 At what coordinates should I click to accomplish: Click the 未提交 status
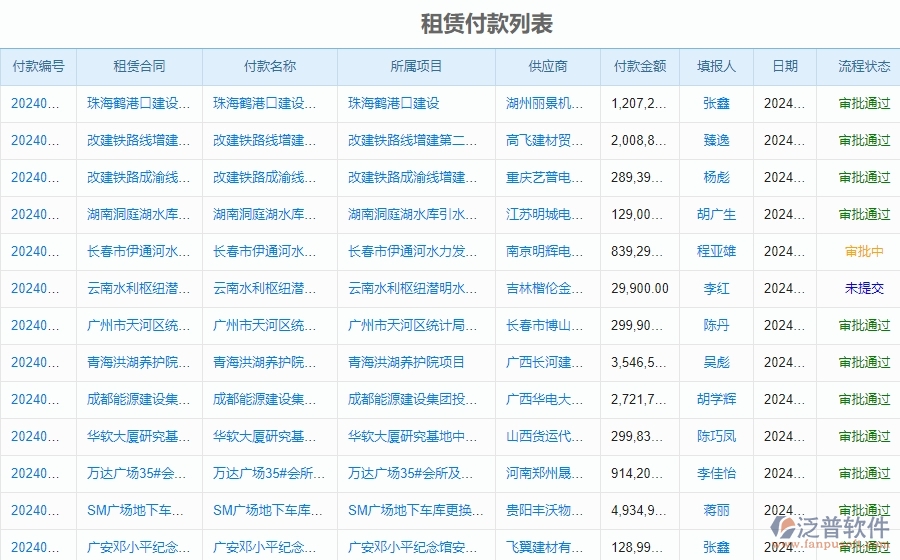[864, 289]
